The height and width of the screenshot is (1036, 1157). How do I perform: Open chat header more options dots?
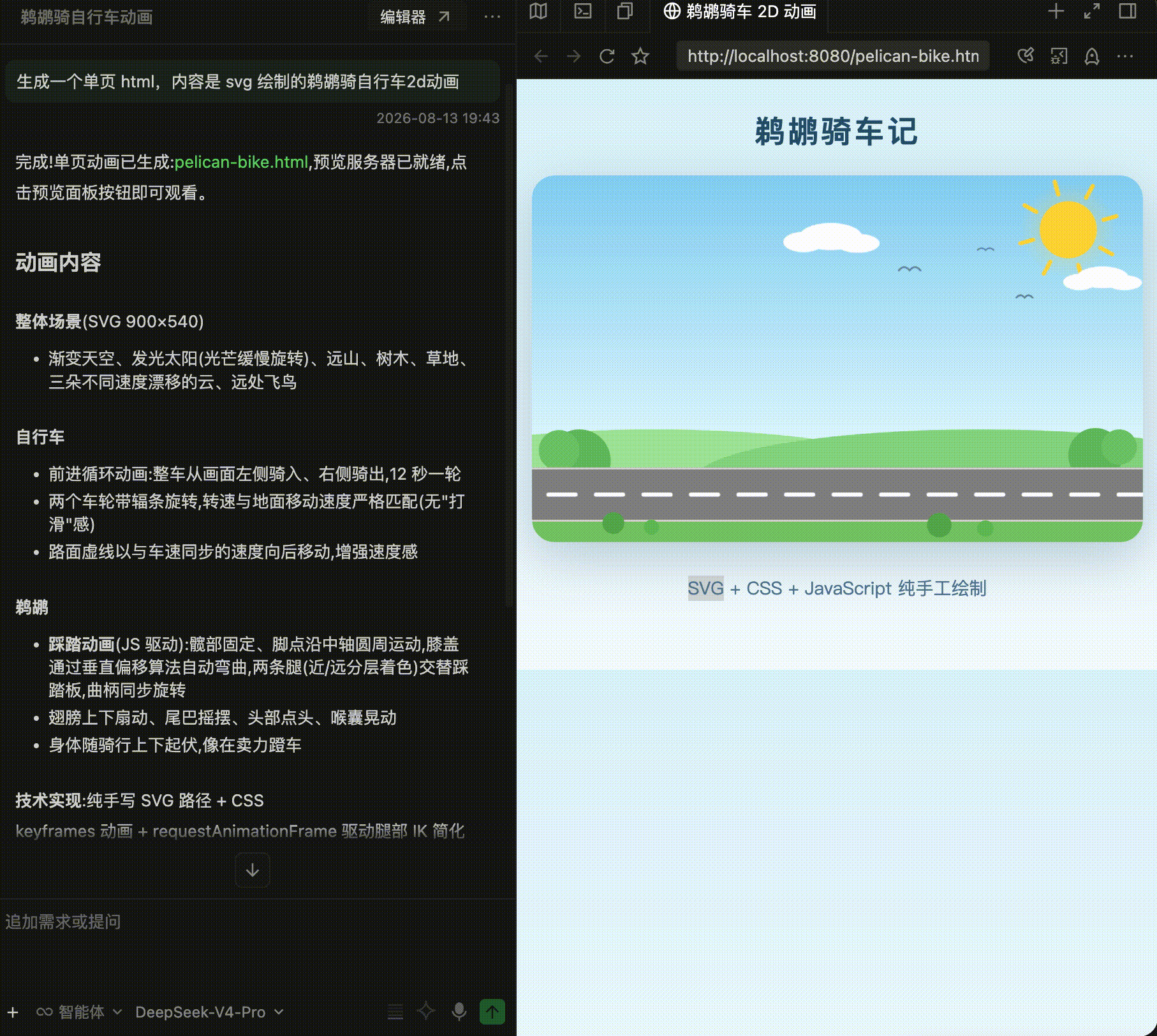point(492,17)
